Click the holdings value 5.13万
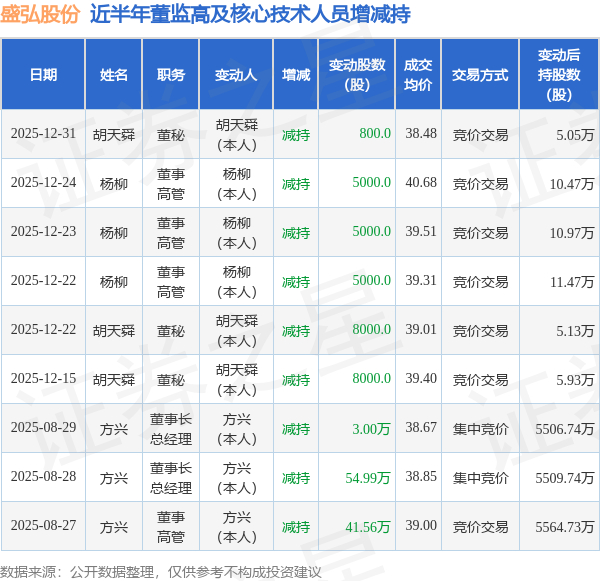 (x=575, y=331)
